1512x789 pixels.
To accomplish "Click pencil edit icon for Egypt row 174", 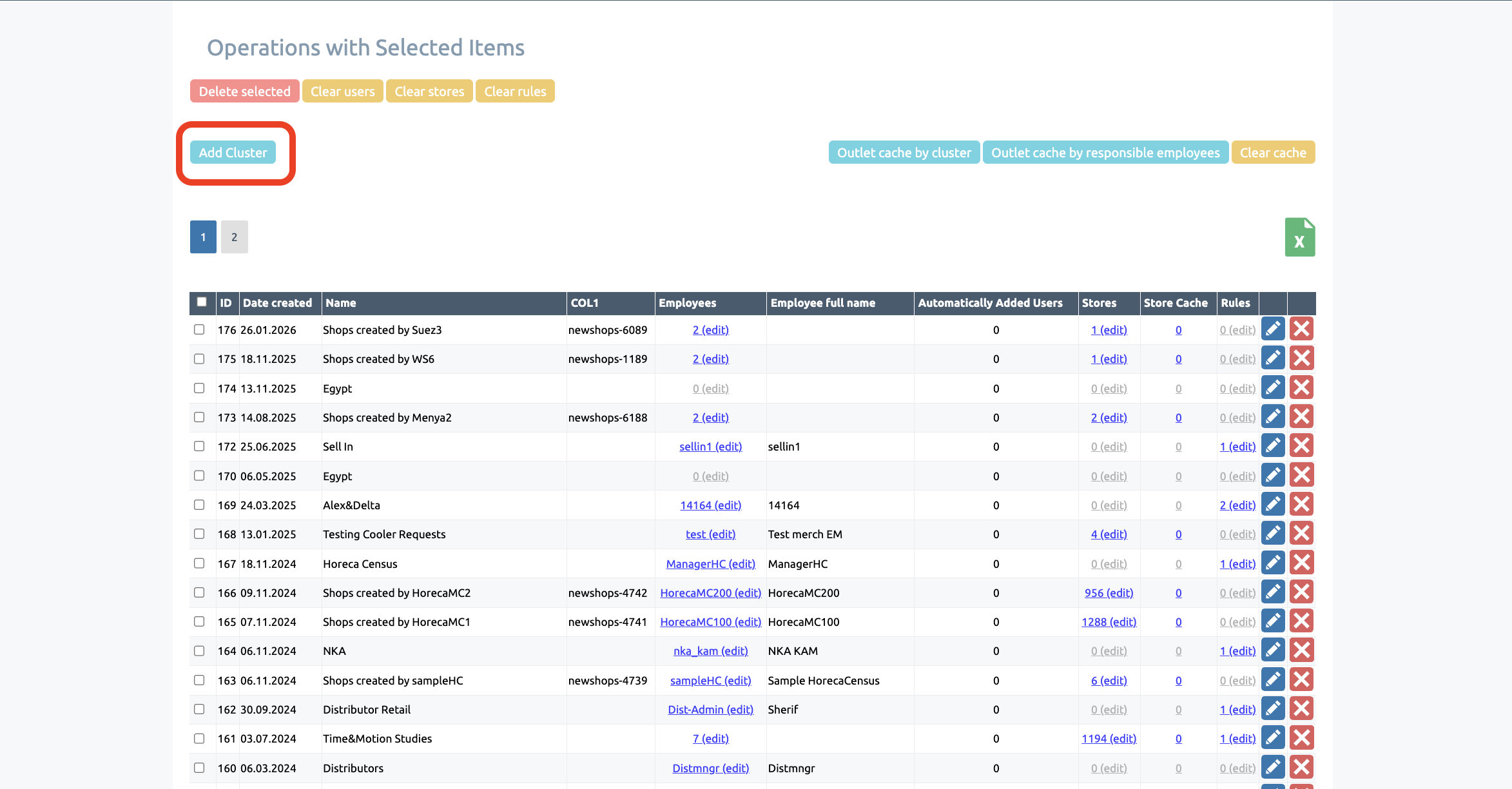I will (1273, 388).
